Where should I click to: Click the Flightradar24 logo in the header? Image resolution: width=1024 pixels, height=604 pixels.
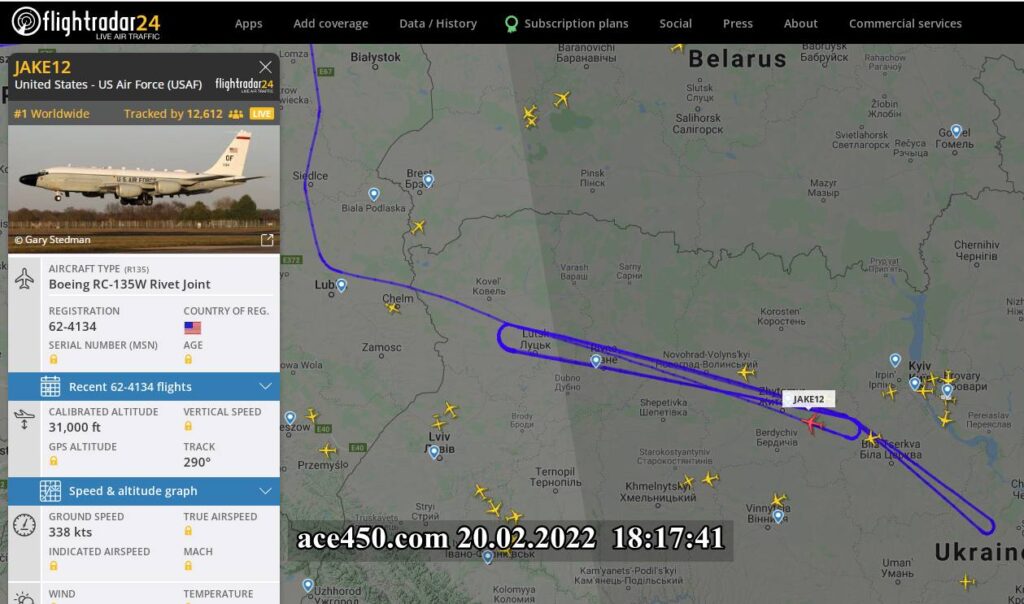click(86, 22)
